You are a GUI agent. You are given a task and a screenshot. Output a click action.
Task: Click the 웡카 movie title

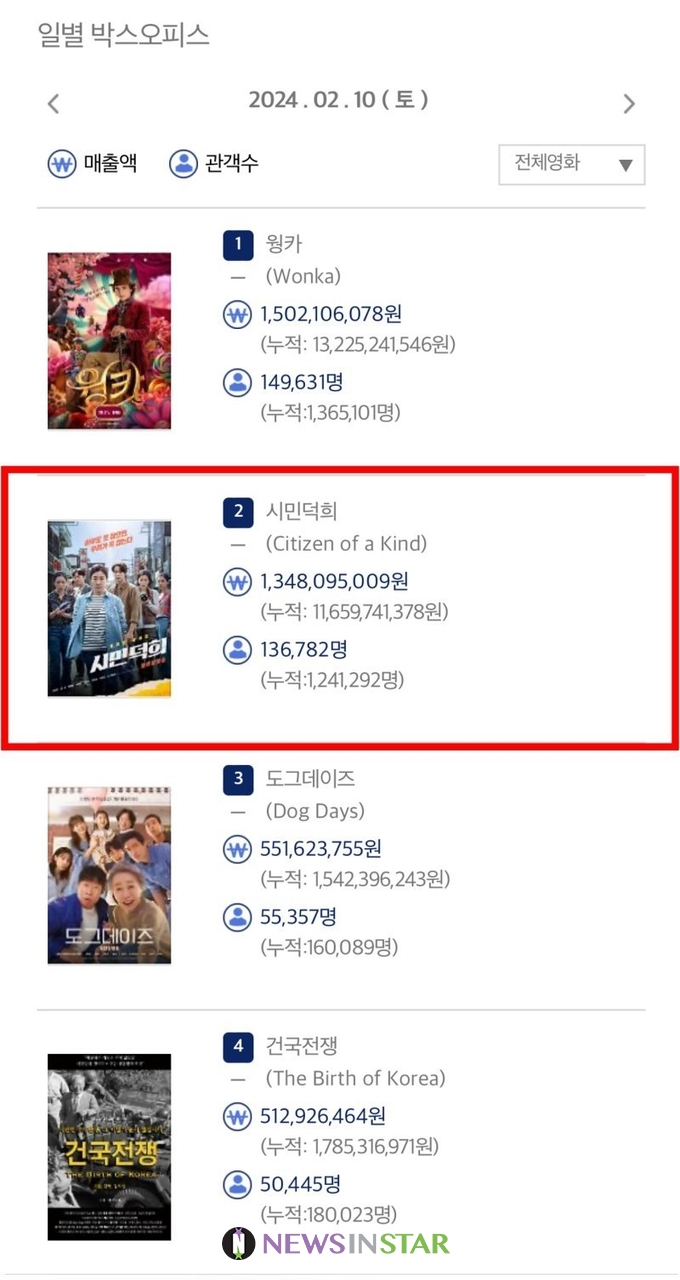click(284, 244)
